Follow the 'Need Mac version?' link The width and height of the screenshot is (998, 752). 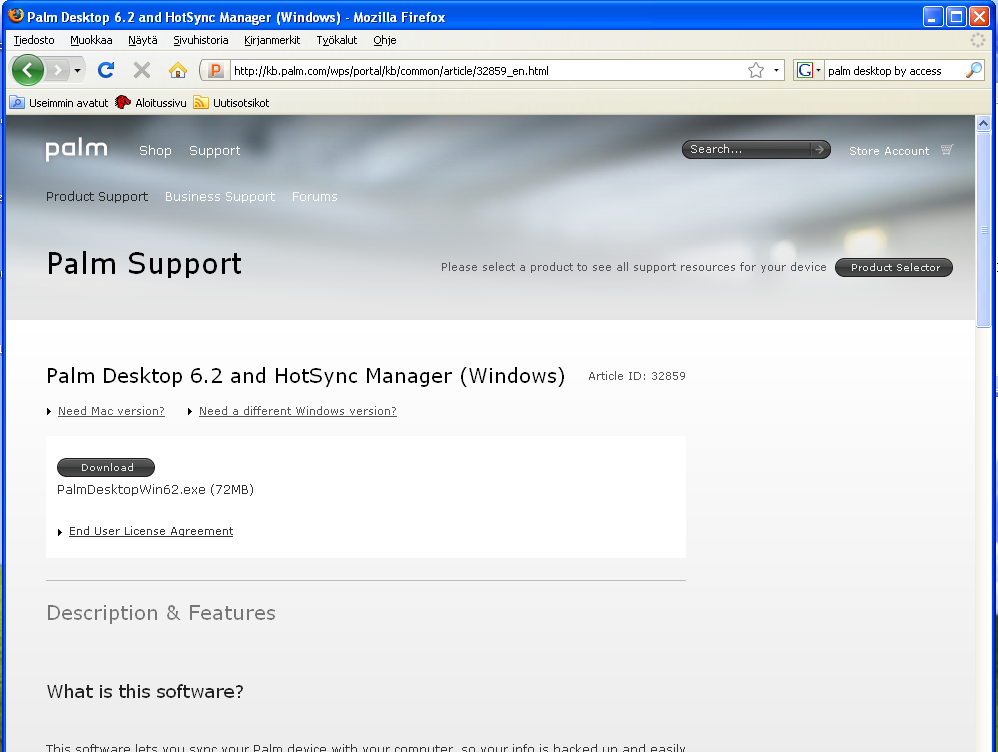point(111,411)
